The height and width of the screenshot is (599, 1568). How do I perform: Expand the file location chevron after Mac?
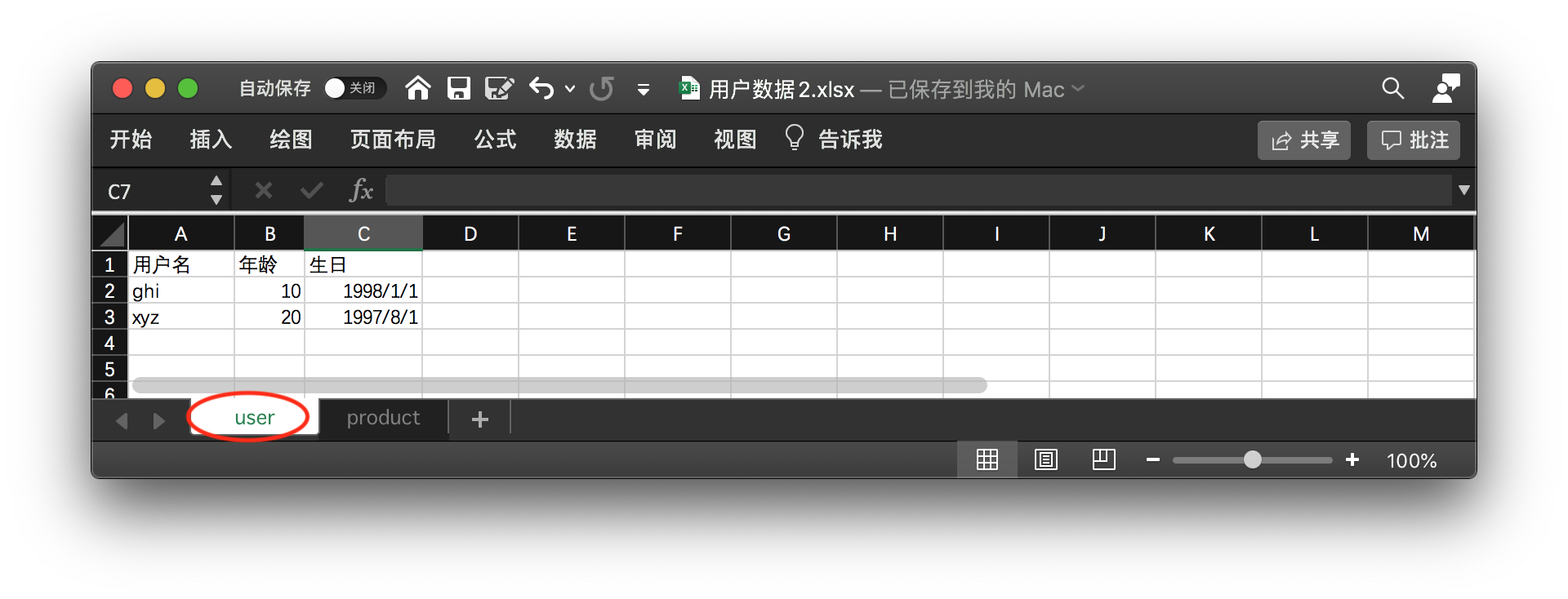click(1078, 88)
